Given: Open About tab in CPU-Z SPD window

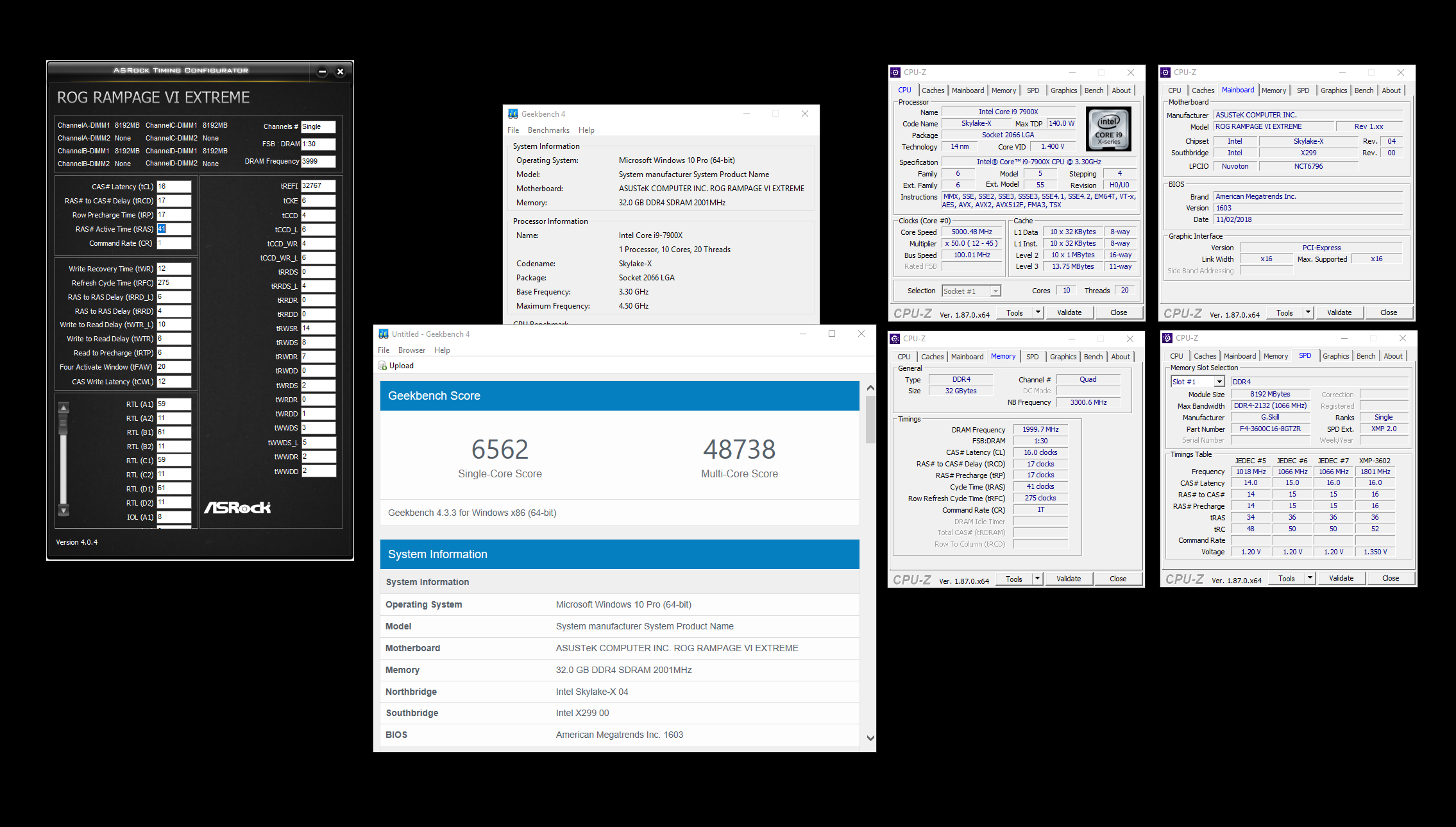Looking at the screenshot, I should pos(1393,356).
